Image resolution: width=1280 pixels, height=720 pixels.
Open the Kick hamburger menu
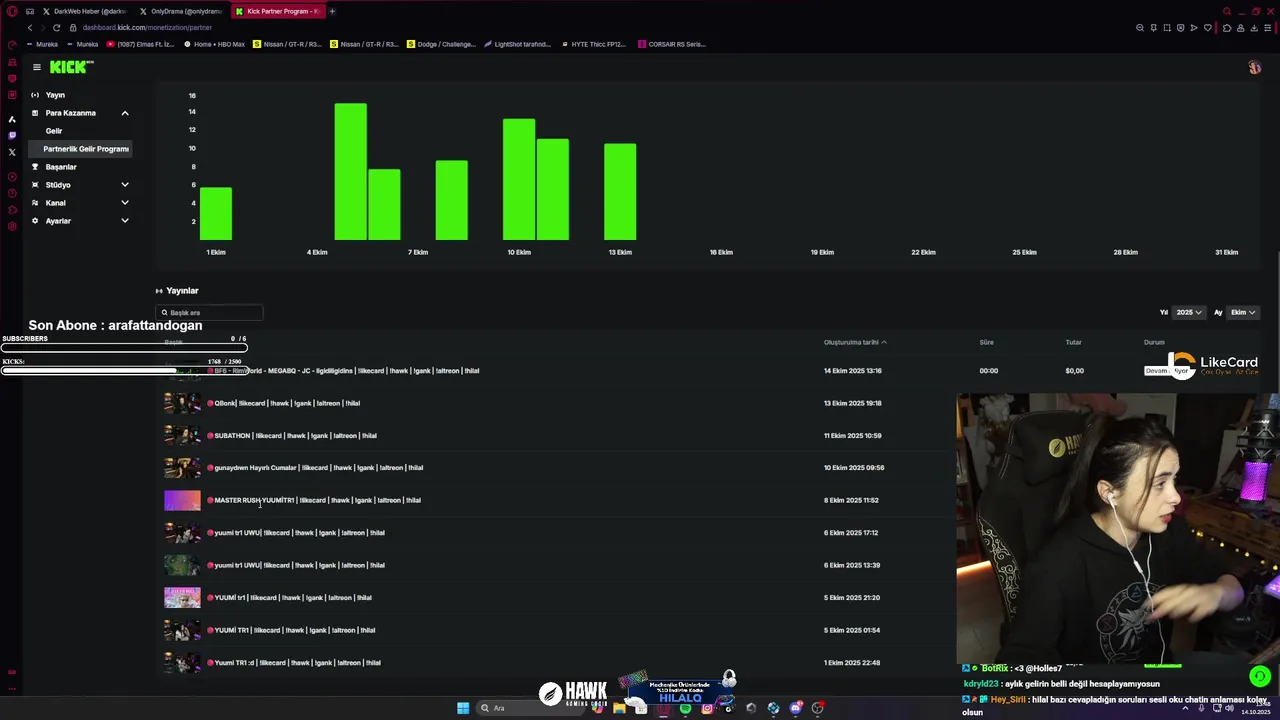(x=36, y=67)
